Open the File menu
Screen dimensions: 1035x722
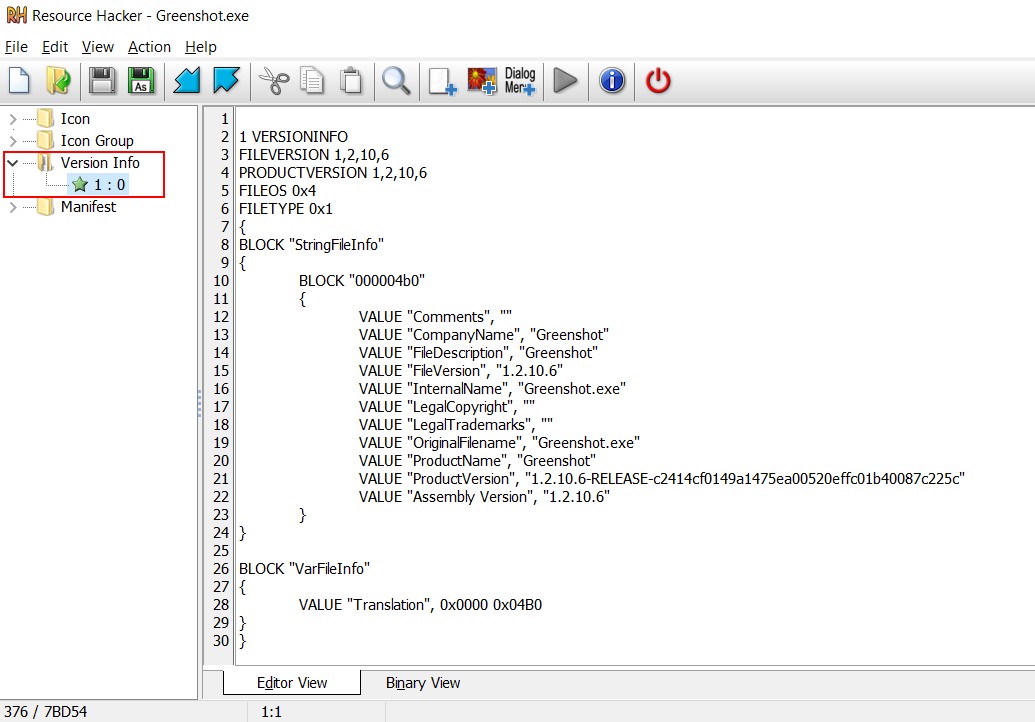(17, 47)
